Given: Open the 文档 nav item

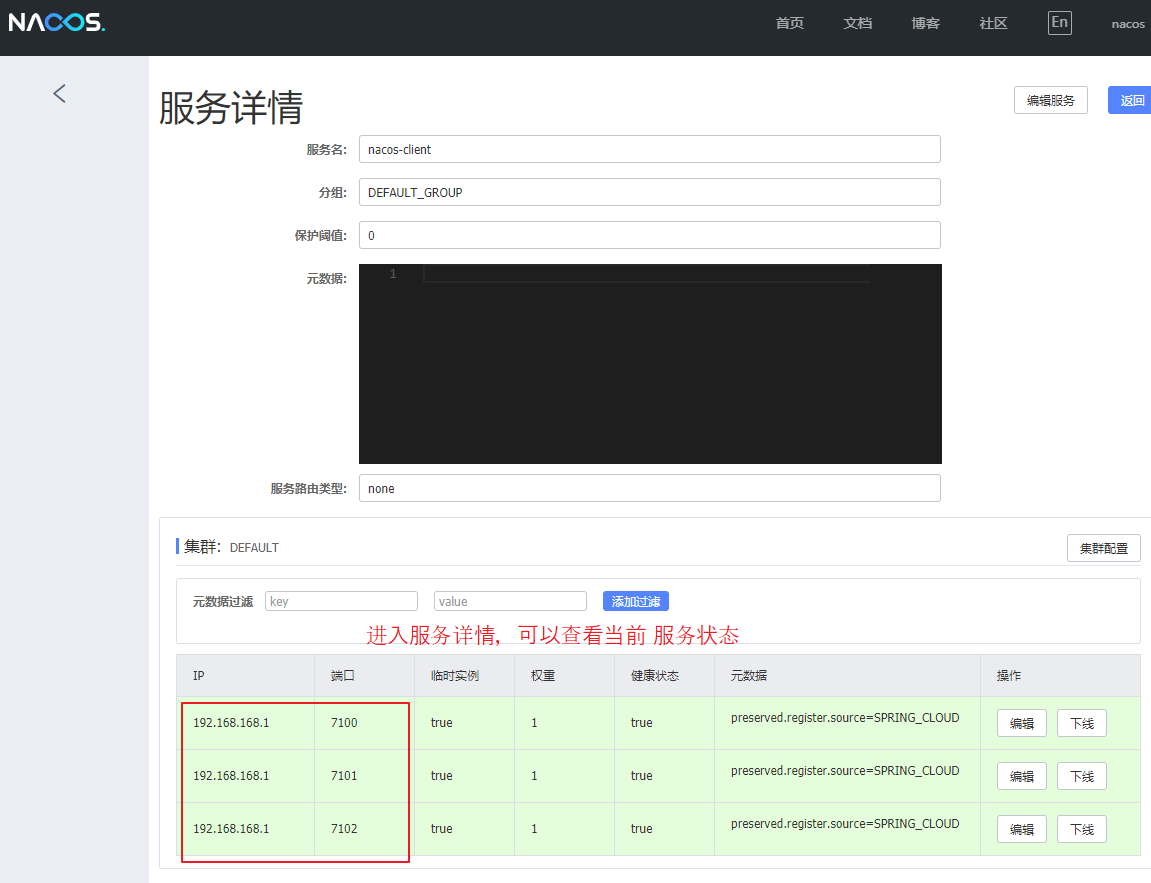Looking at the screenshot, I should (x=857, y=23).
